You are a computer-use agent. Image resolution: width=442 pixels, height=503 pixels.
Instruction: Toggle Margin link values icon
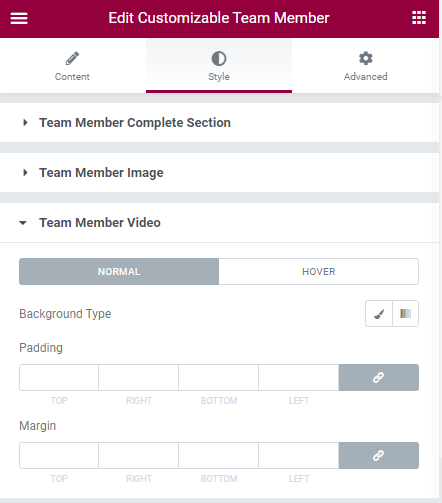click(379, 455)
